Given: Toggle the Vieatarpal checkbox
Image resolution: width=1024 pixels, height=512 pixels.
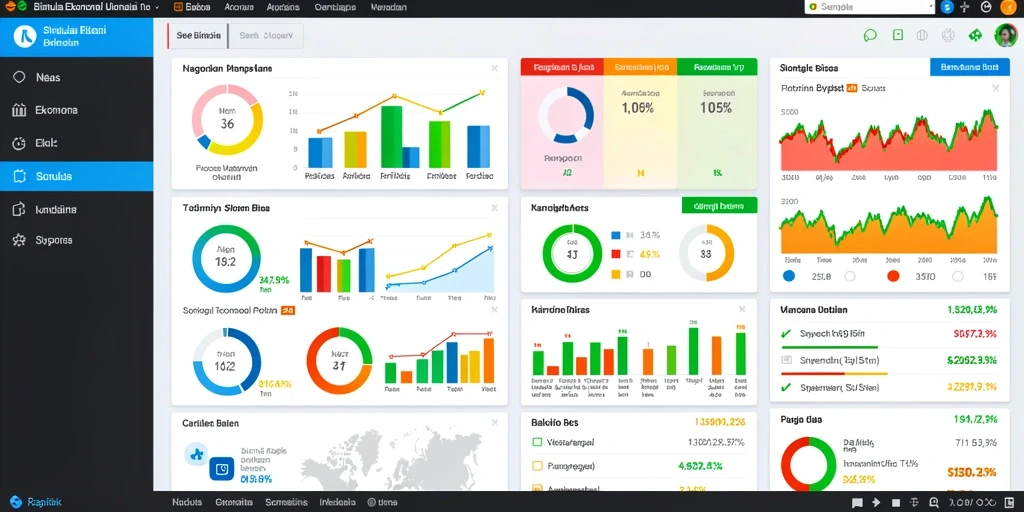Looking at the screenshot, I should point(537,442).
